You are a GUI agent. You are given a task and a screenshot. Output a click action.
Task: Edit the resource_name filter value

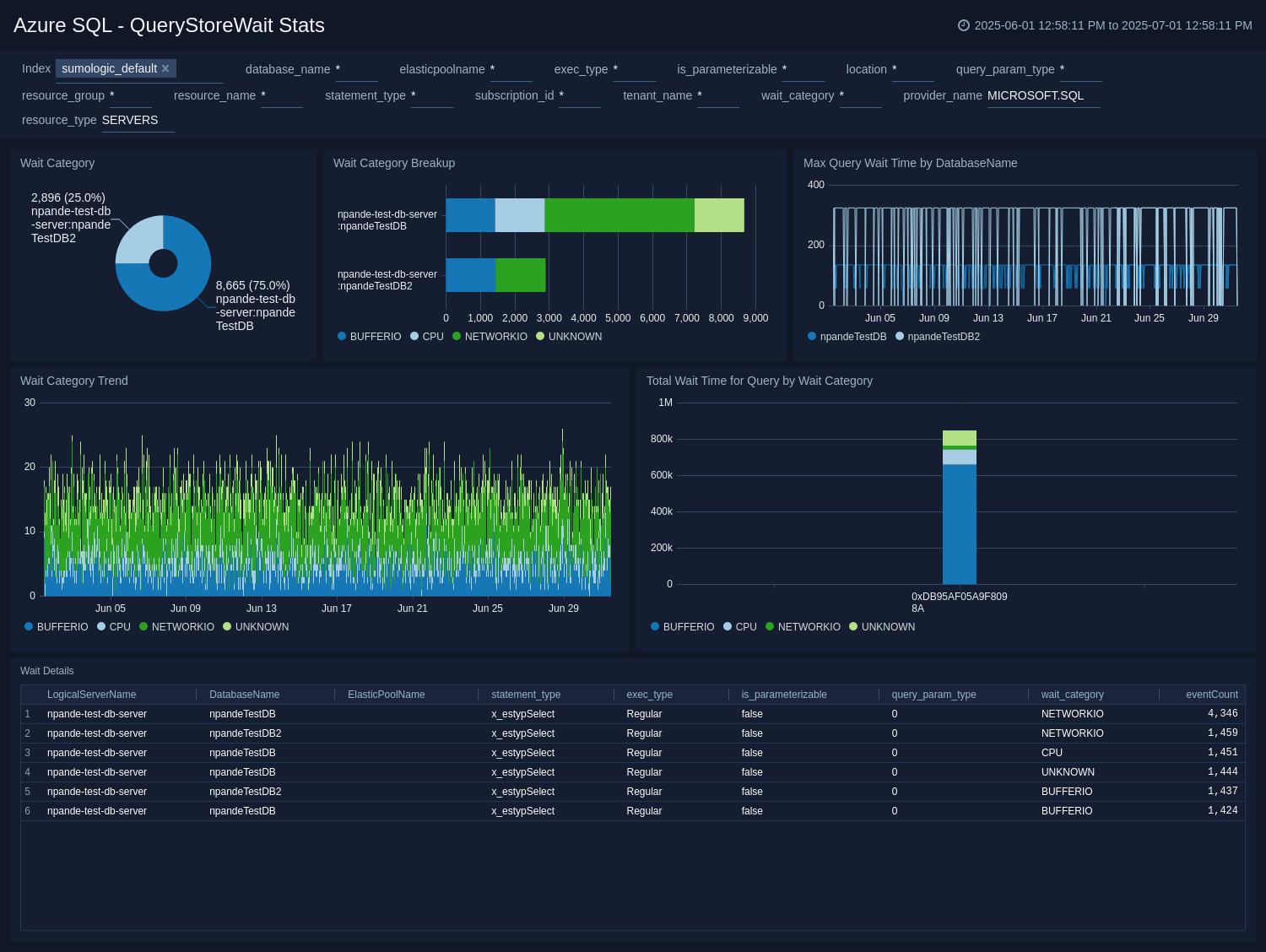coord(282,95)
